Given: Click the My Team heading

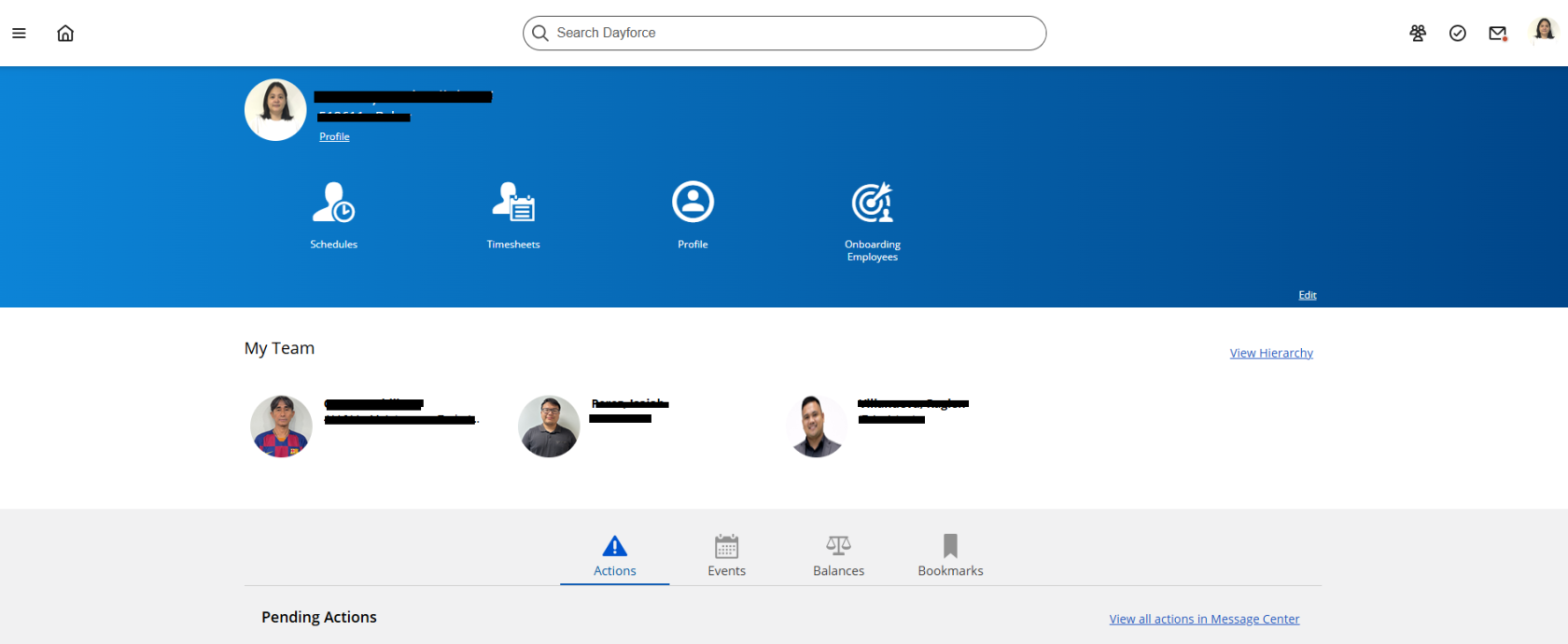Looking at the screenshot, I should [279, 348].
